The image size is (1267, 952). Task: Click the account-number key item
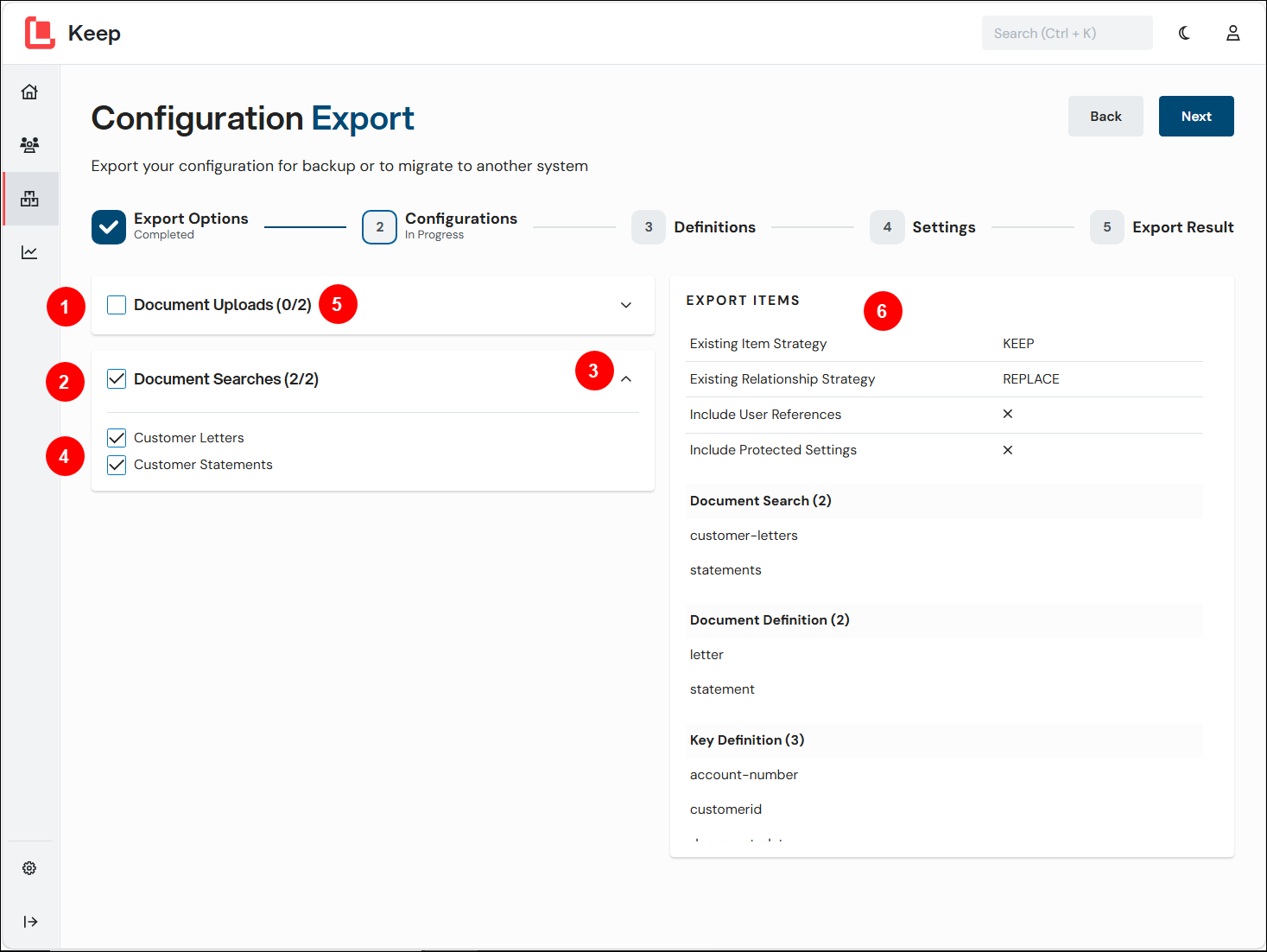pos(744,775)
